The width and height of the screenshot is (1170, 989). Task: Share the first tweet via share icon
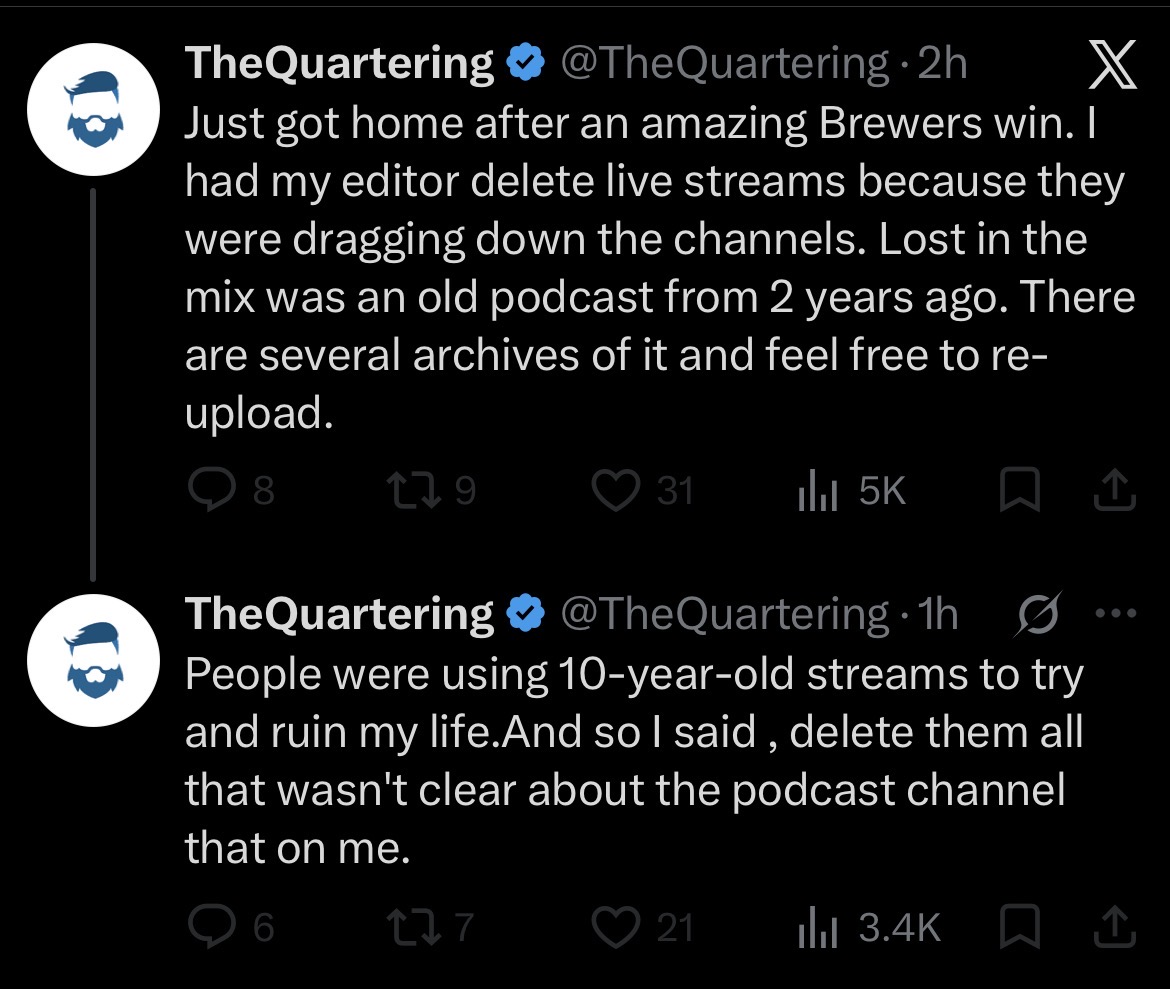point(1115,490)
